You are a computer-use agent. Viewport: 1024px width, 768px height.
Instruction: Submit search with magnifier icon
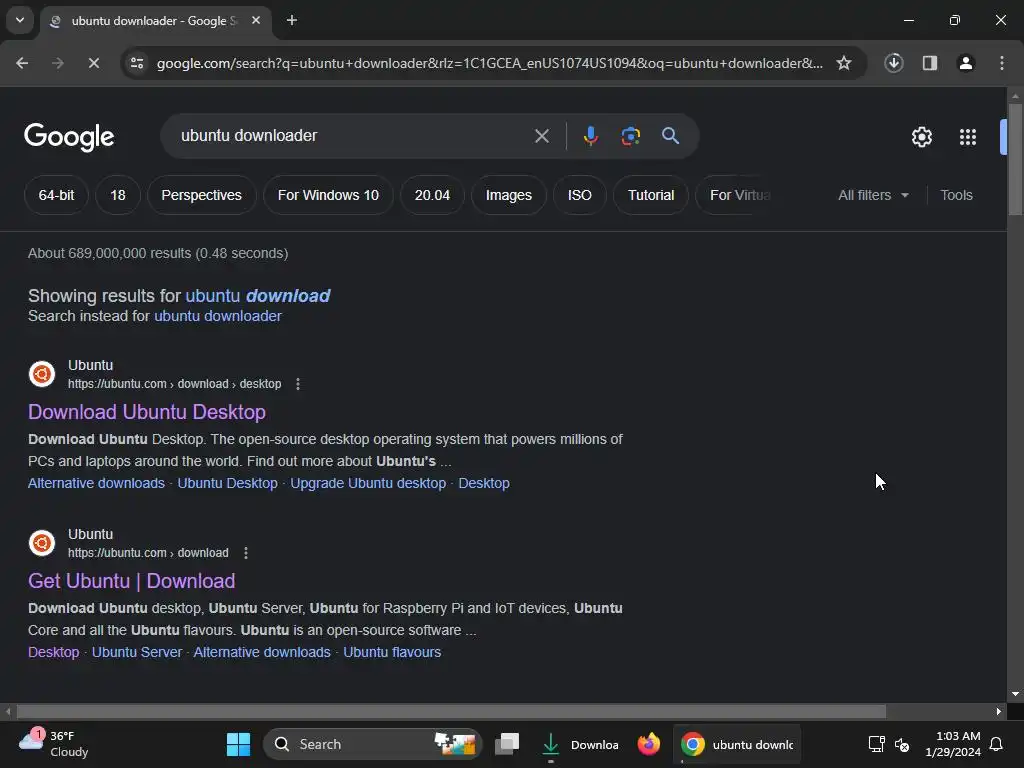point(670,136)
